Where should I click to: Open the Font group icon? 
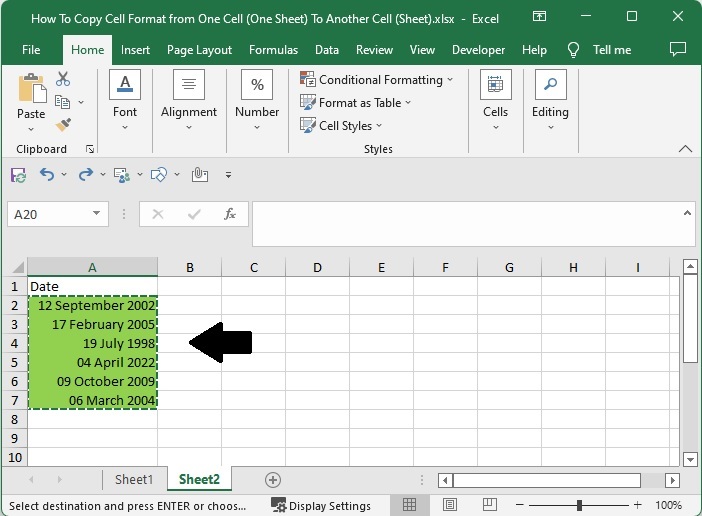pyautogui.click(x=125, y=84)
